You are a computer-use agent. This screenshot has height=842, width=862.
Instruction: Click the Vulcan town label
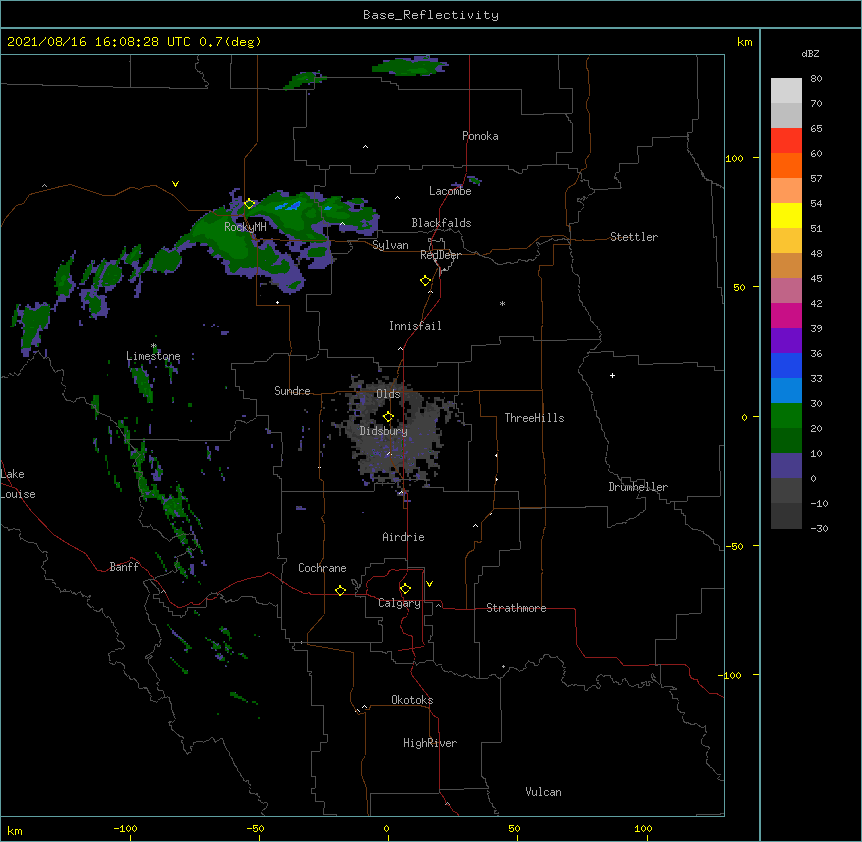point(543,792)
